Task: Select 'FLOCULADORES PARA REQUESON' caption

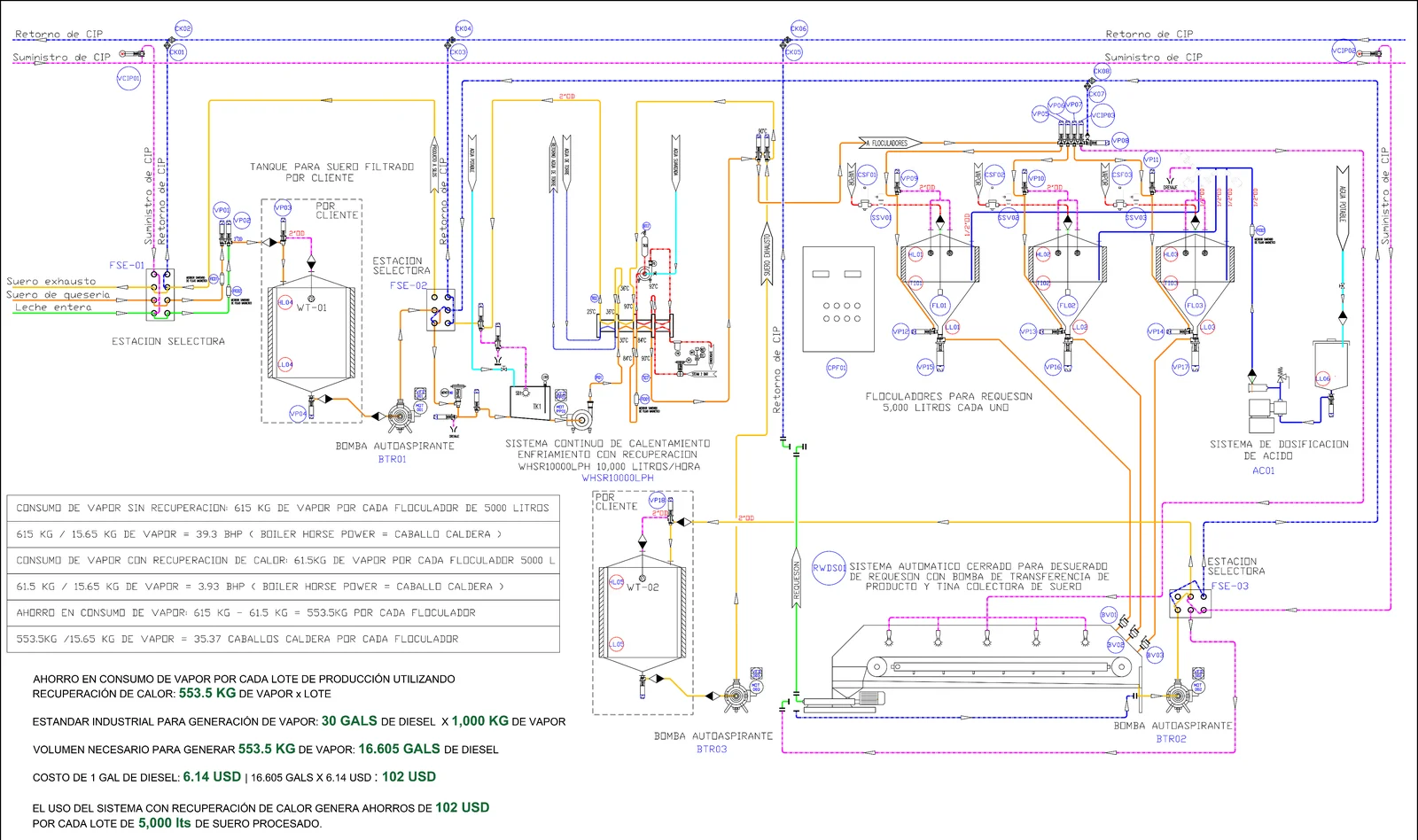Action: [948, 396]
